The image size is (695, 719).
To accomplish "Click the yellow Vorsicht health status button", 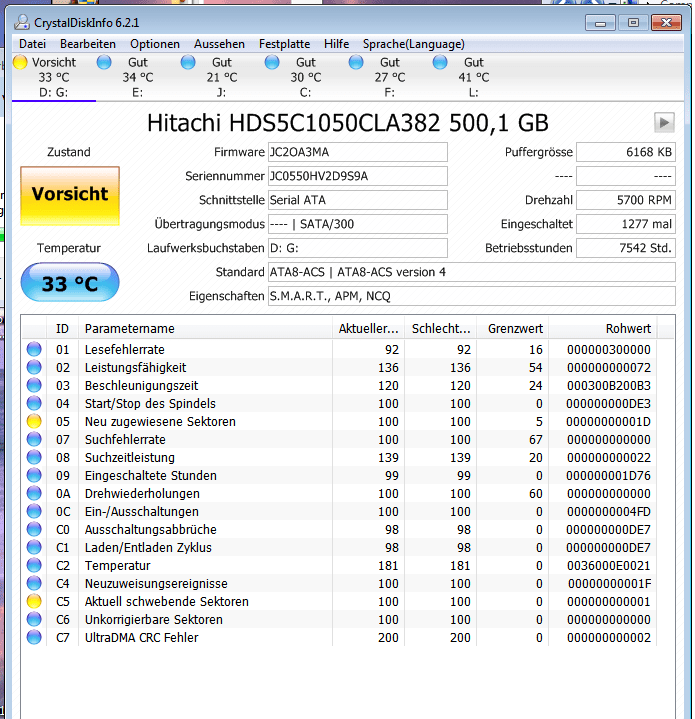I will pos(70,196).
